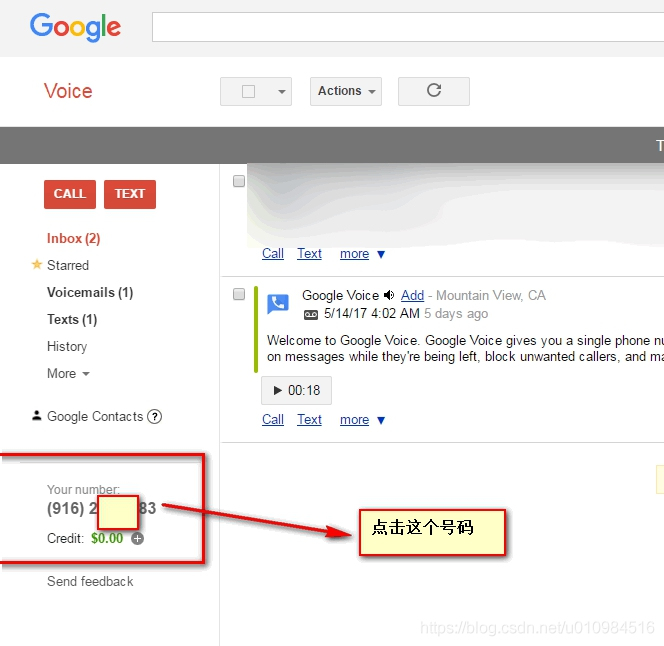
Task: Click the Google logo
Action: coord(75,27)
